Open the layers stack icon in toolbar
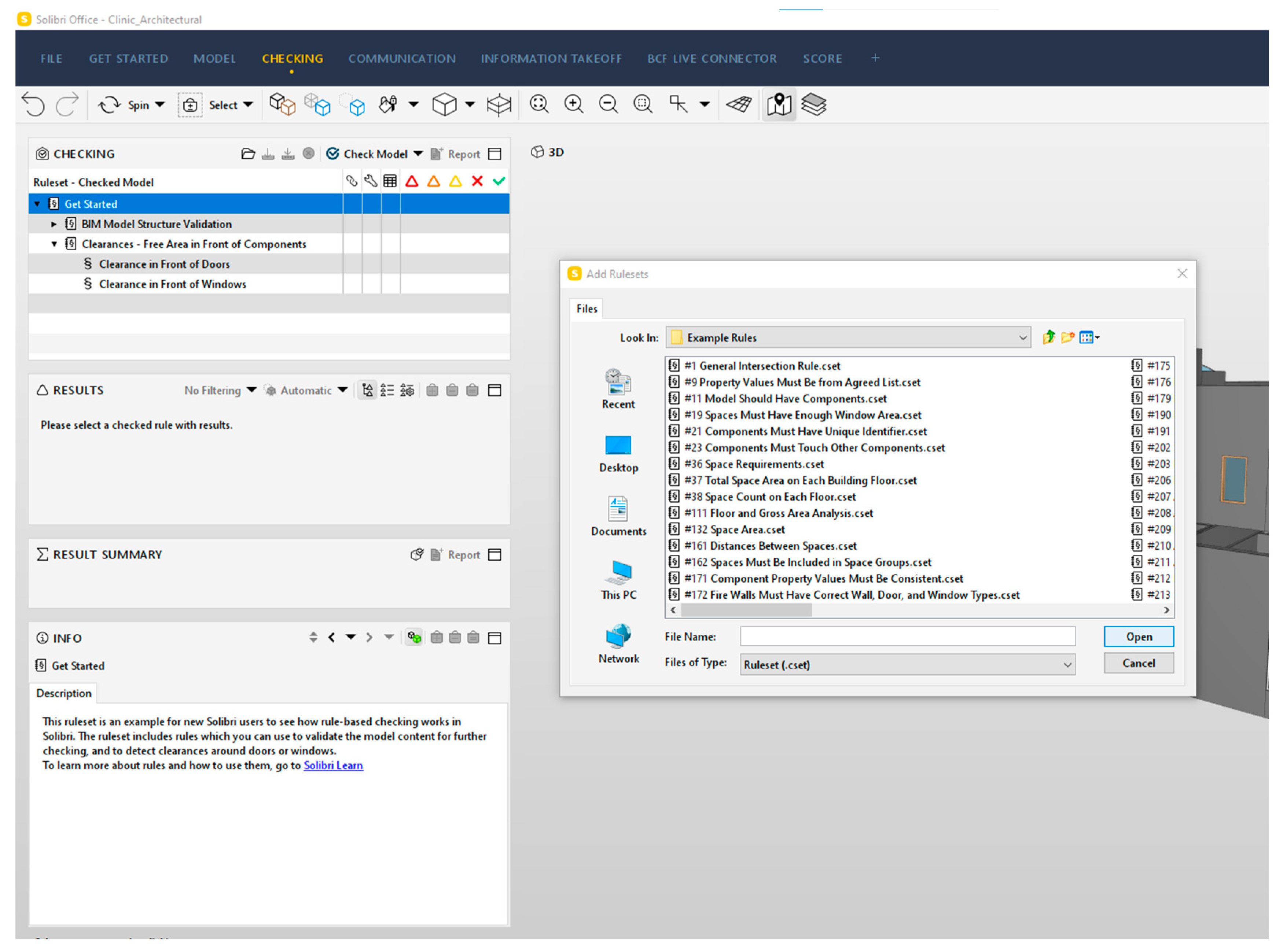This screenshot has width=1283, height=952. point(813,104)
